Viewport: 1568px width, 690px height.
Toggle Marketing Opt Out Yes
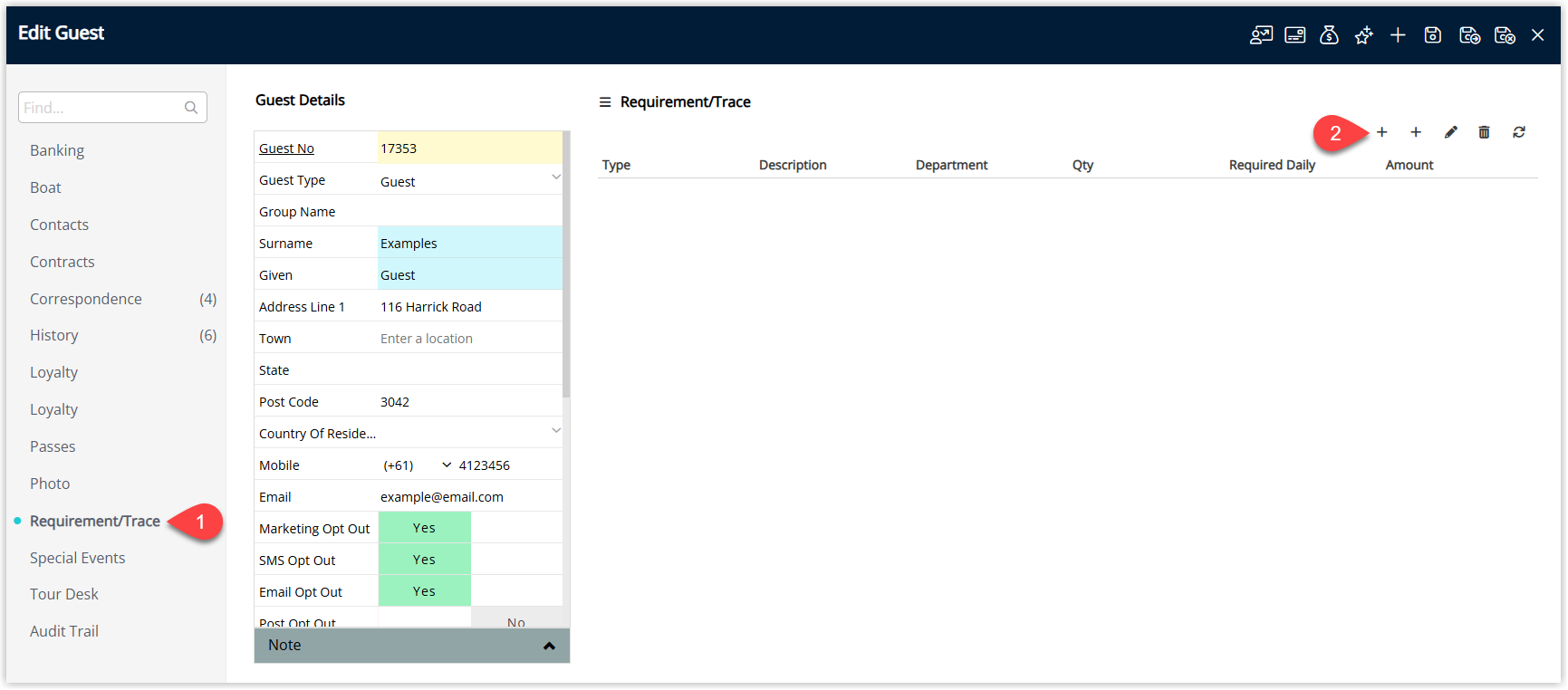[425, 528]
